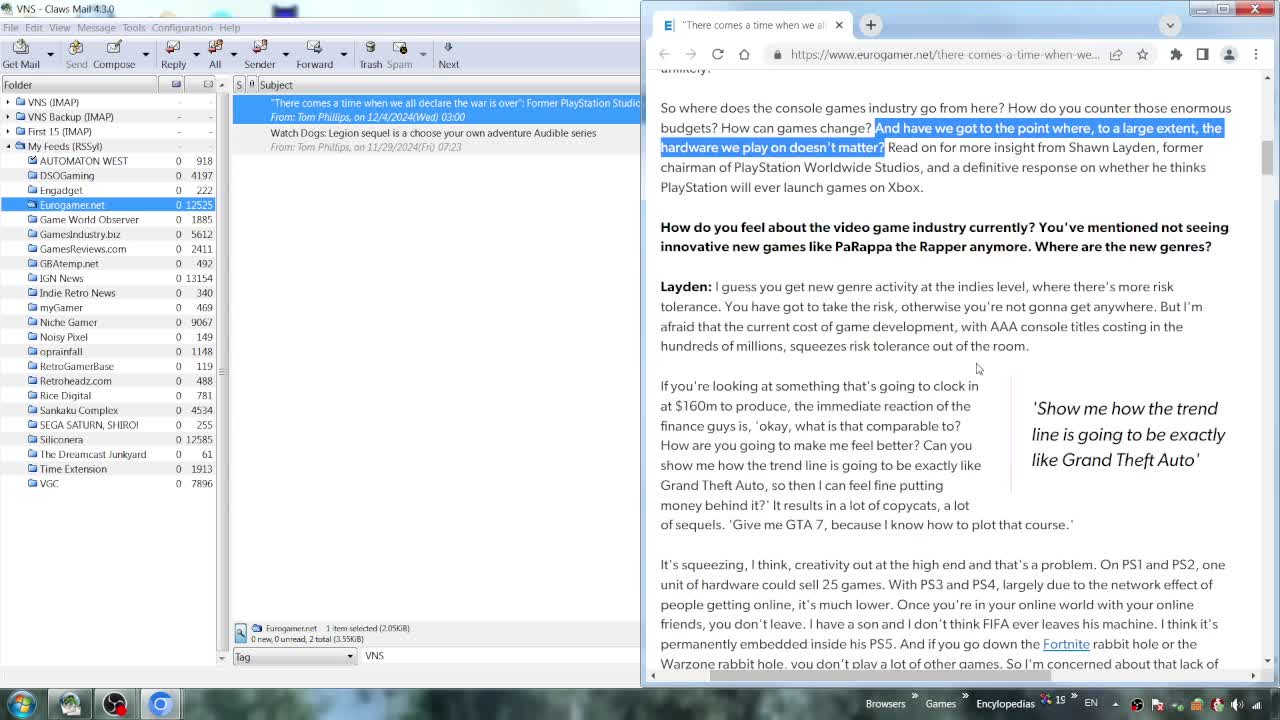Viewport: 1280px width, 720px height.
Task: Open the browser Extensions puzzle icon
Action: [x=1176, y=54]
